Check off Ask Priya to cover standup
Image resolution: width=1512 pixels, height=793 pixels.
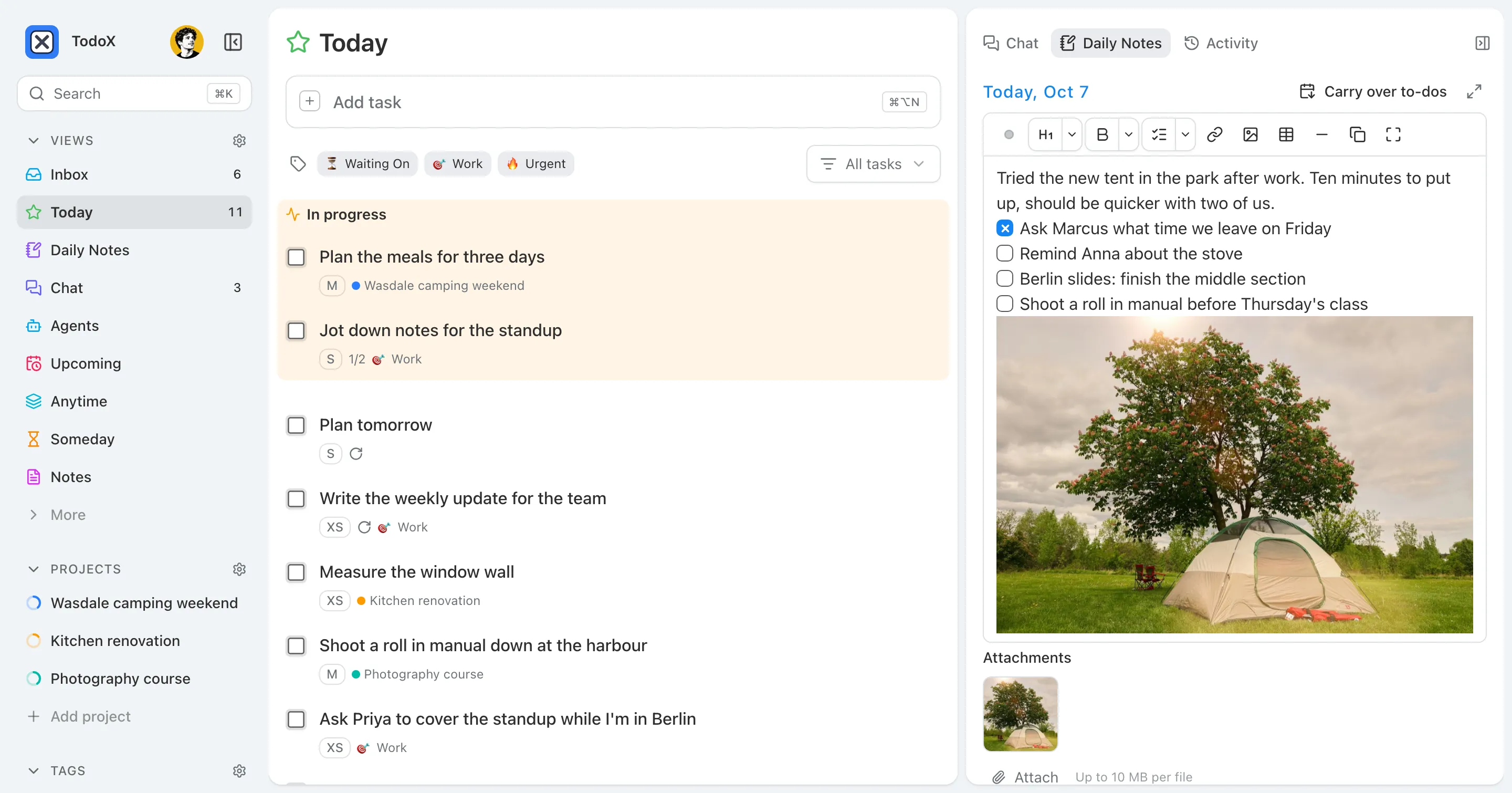(296, 719)
